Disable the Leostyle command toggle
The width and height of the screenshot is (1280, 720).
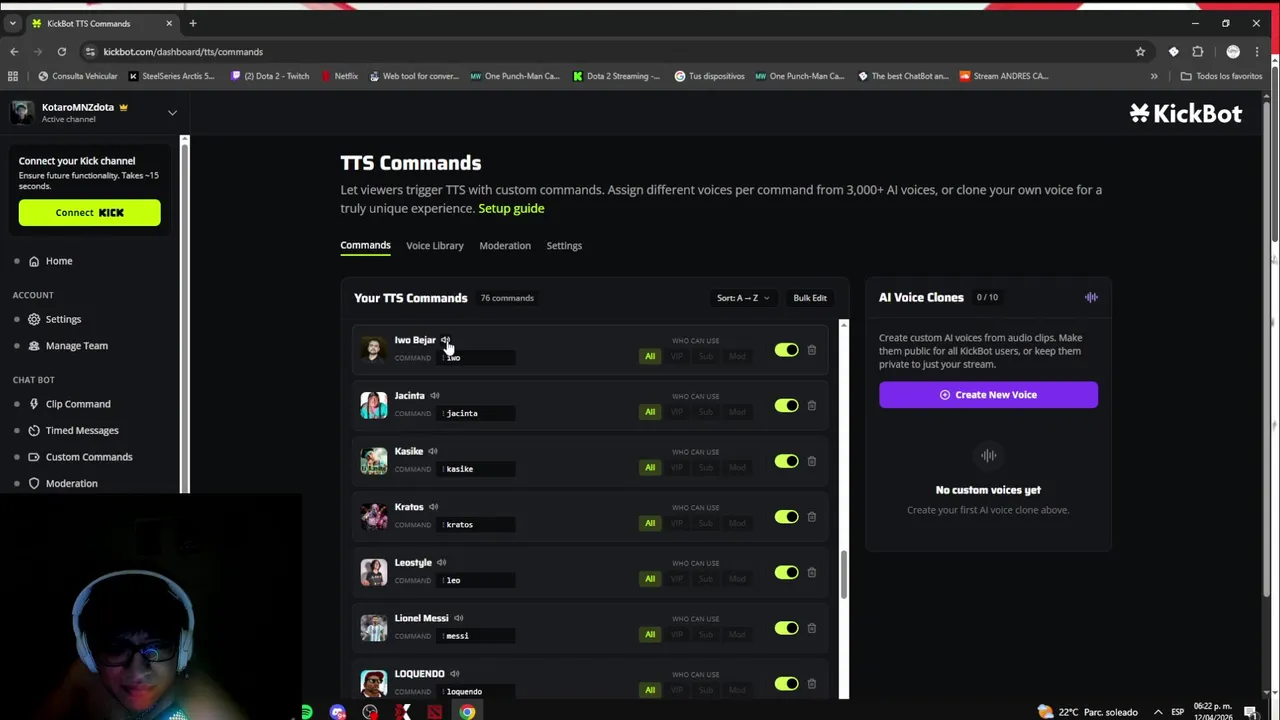(x=786, y=572)
